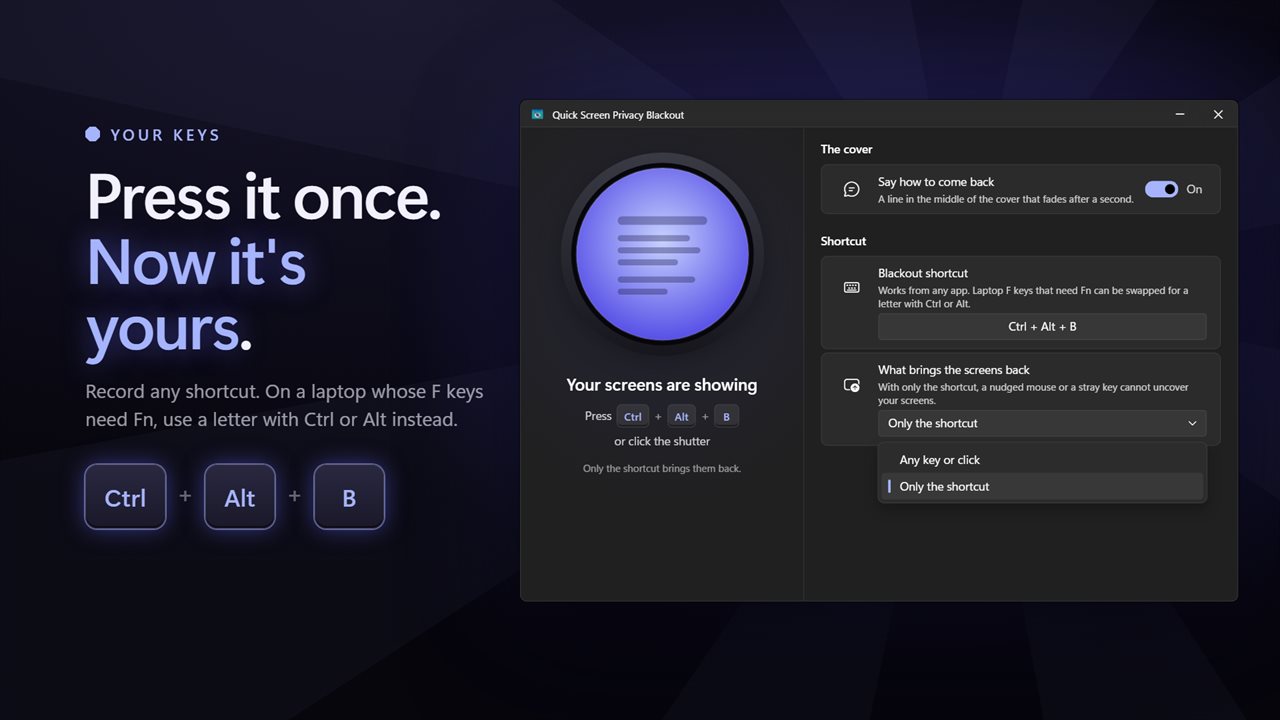Choose the Any key or click option

pos(1042,460)
